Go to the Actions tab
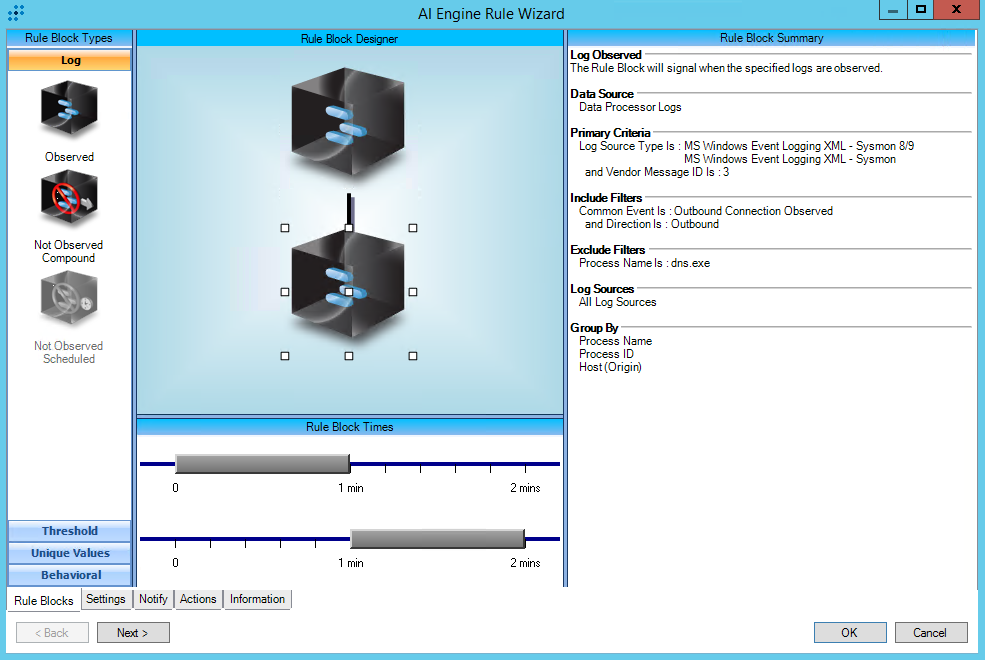 coord(198,599)
